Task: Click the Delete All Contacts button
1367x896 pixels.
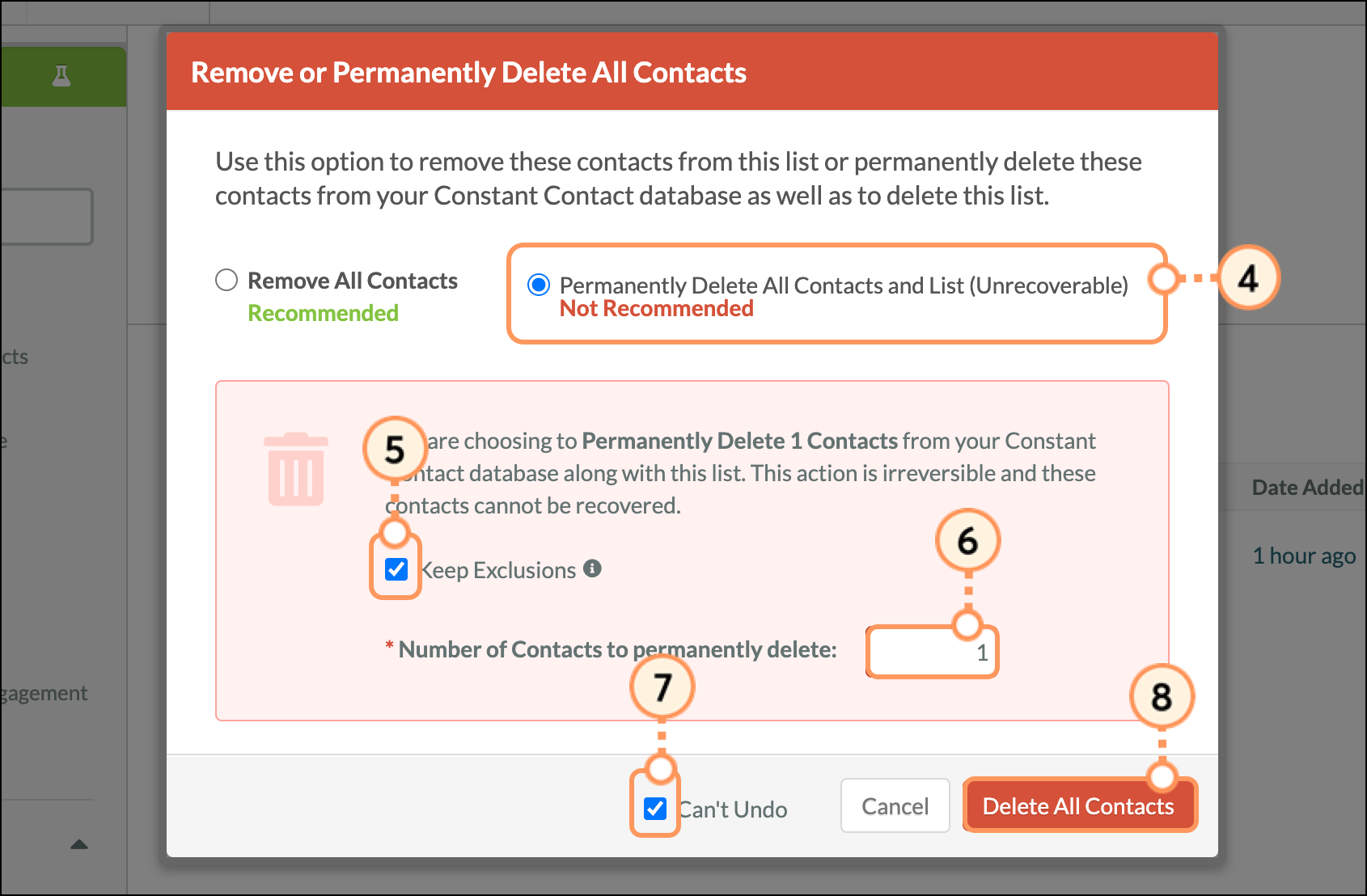Action: click(1077, 806)
